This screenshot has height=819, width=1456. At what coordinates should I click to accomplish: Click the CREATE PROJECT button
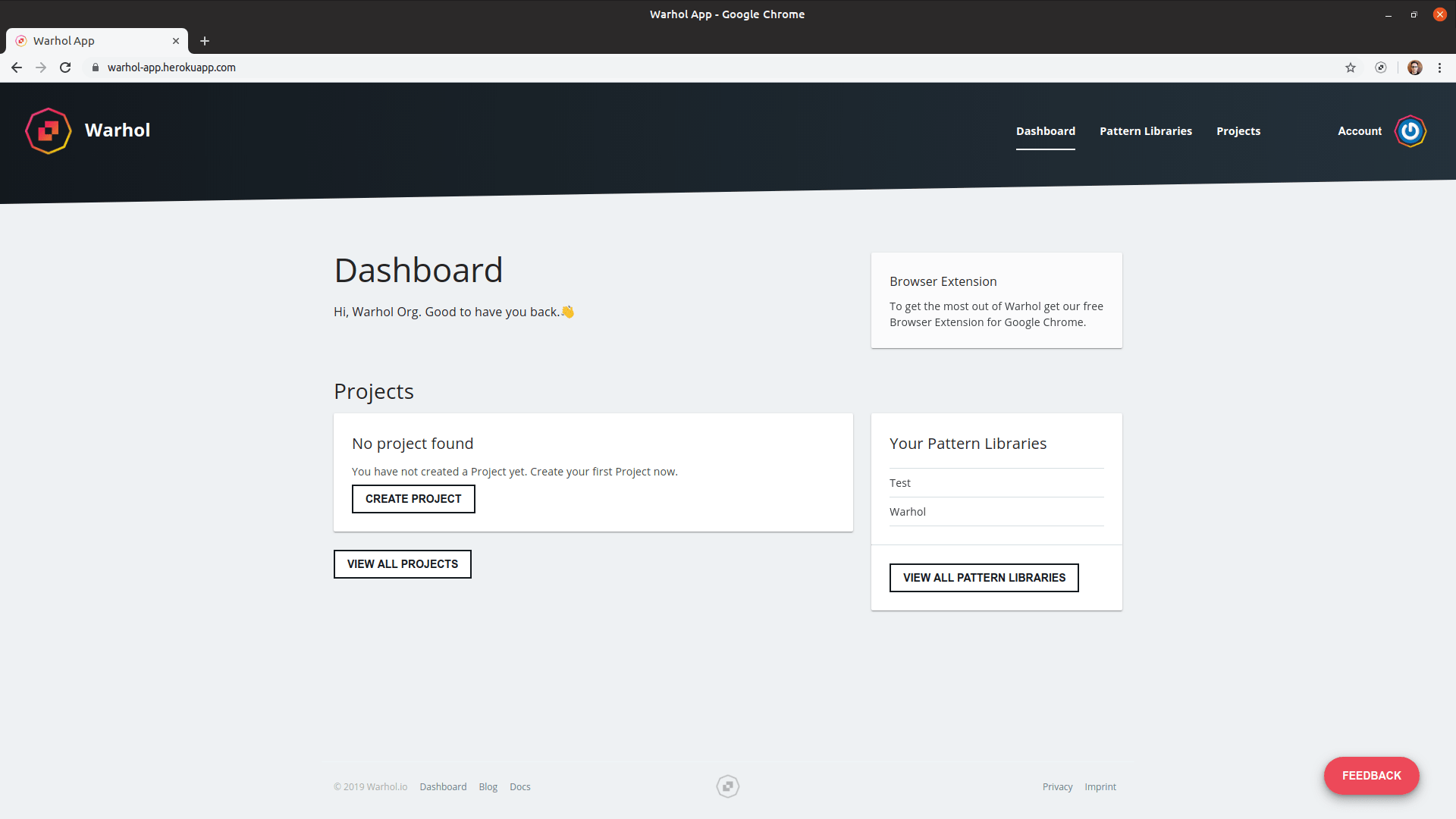tap(413, 499)
